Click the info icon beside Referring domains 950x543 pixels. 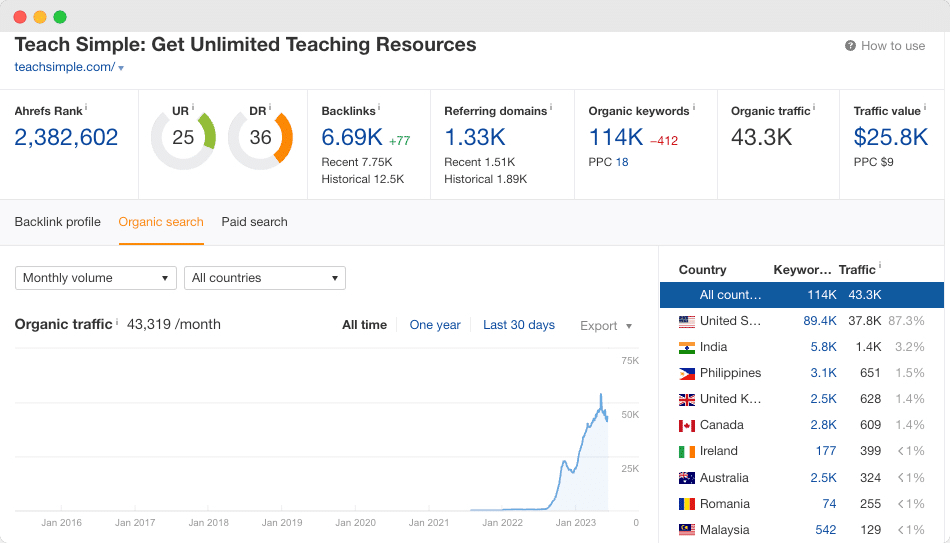coord(551,107)
